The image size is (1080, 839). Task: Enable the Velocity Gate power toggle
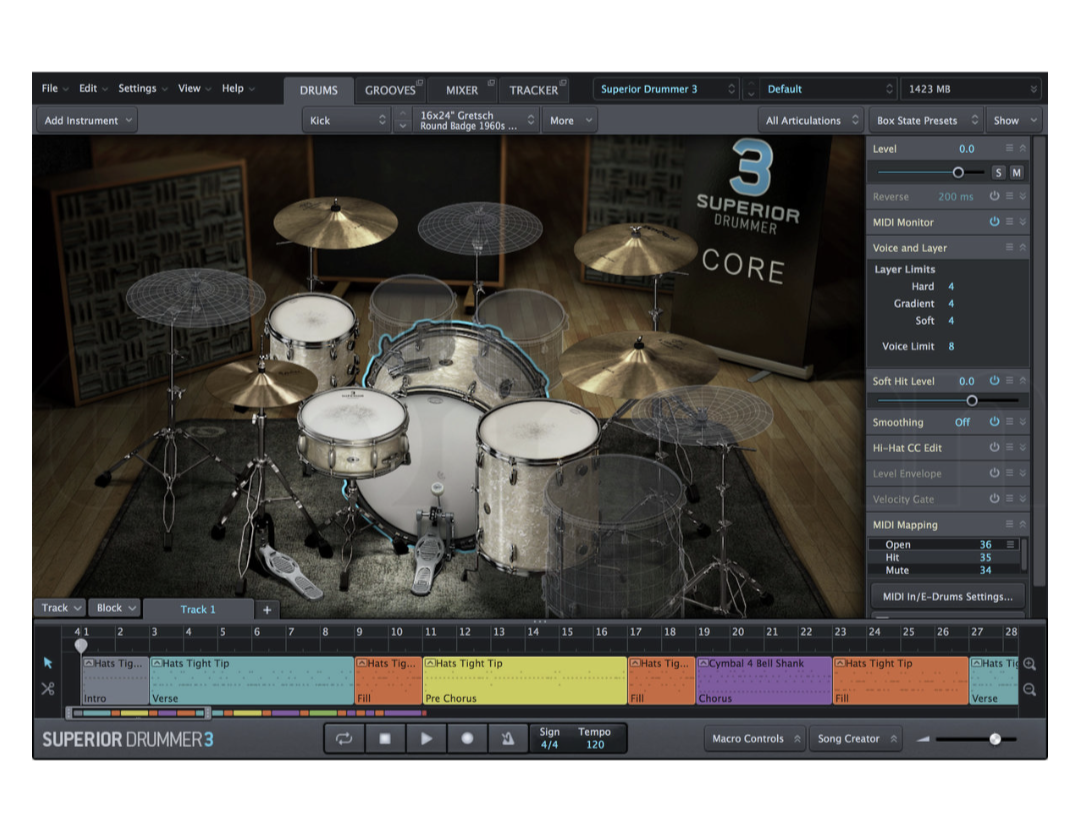(x=994, y=498)
